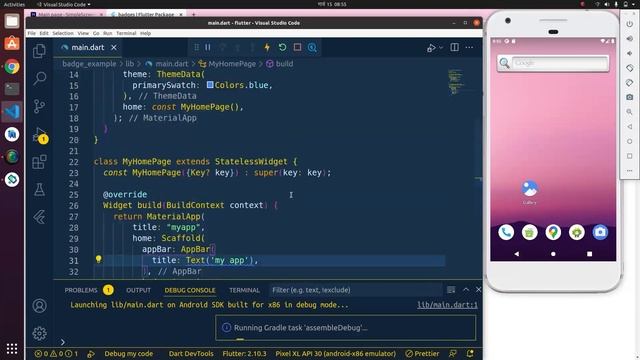The height and width of the screenshot is (360, 640).
Task: Trigger Flutter hot reload lightning icon
Action: [267, 47]
